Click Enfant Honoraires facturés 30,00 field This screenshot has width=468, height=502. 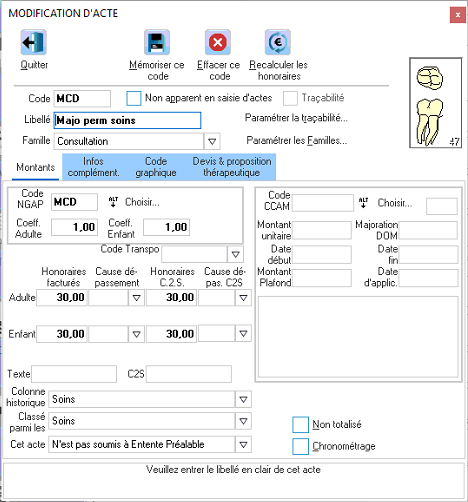click(x=62, y=334)
